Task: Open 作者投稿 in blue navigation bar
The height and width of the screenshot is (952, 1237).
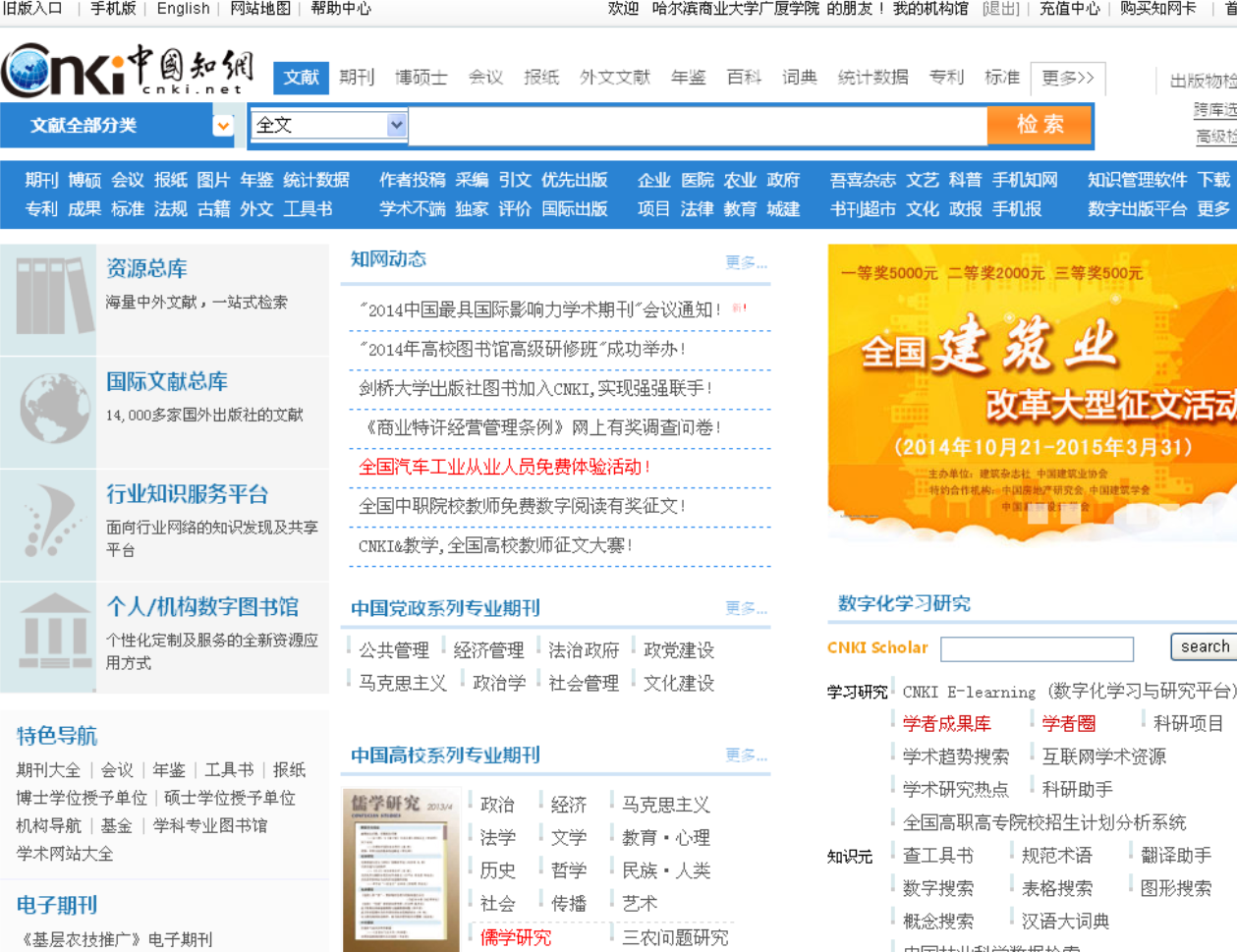Action: coord(413,180)
